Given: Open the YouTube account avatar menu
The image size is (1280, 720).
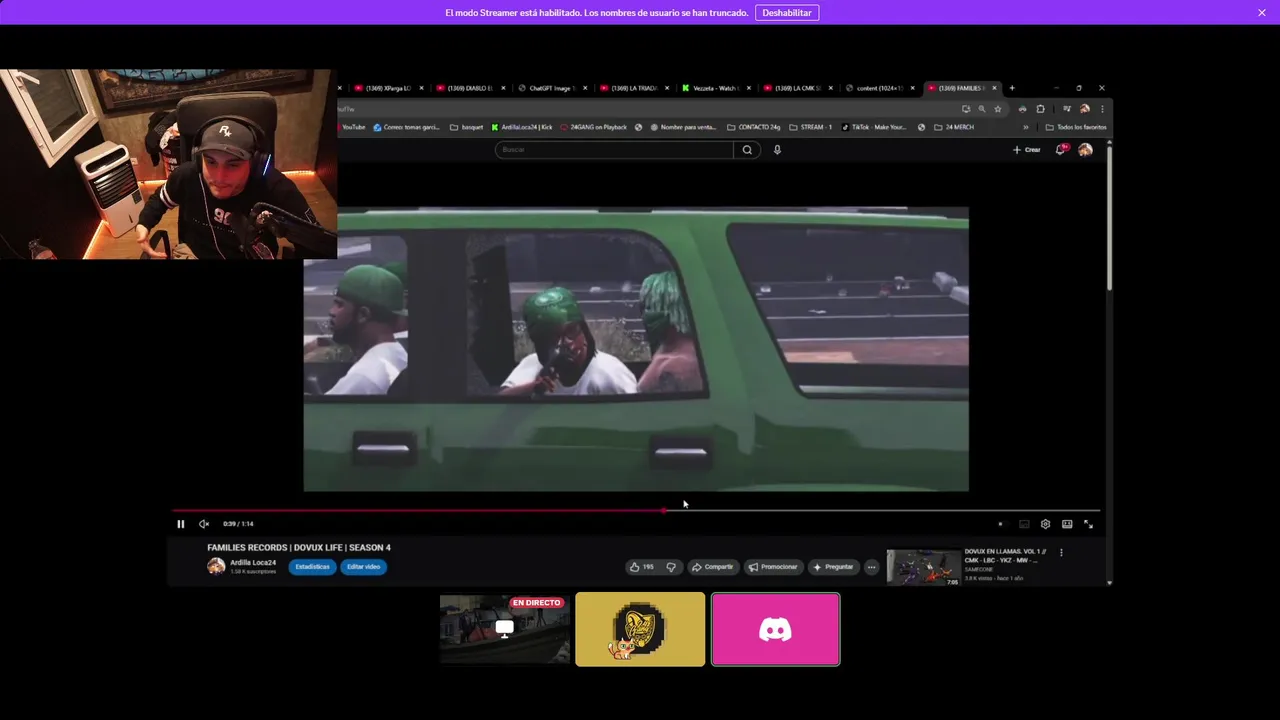Looking at the screenshot, I should click(x=1085, y=150).
